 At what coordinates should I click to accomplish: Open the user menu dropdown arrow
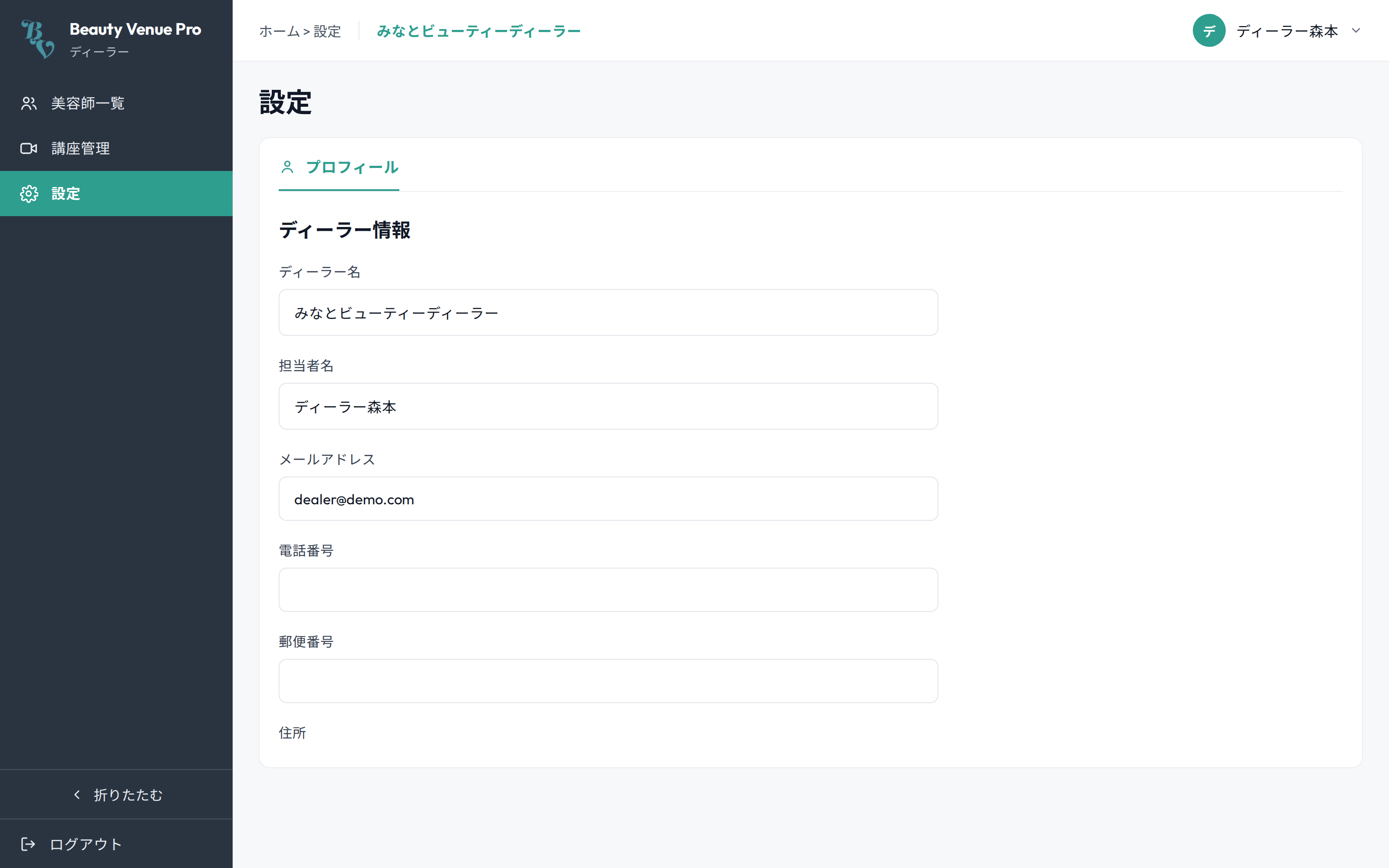[1356, 31]
